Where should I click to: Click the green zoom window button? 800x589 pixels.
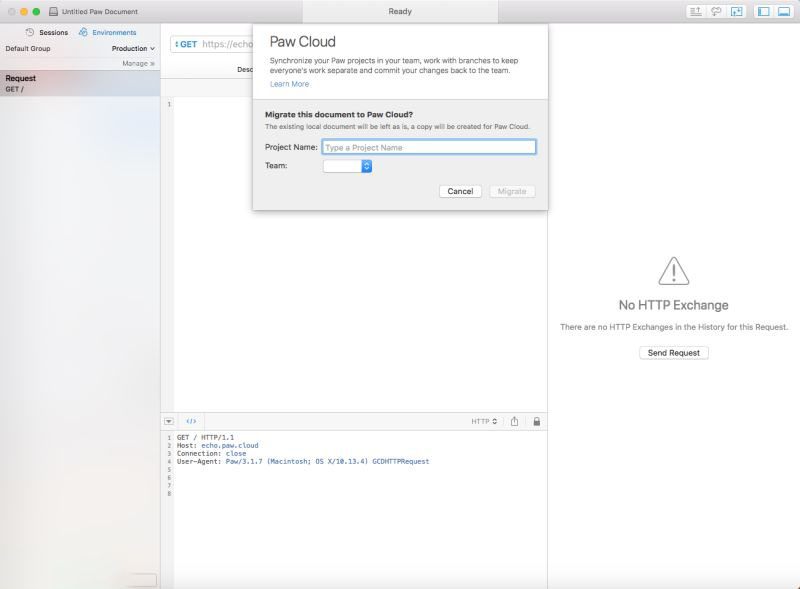pos(36,11)
